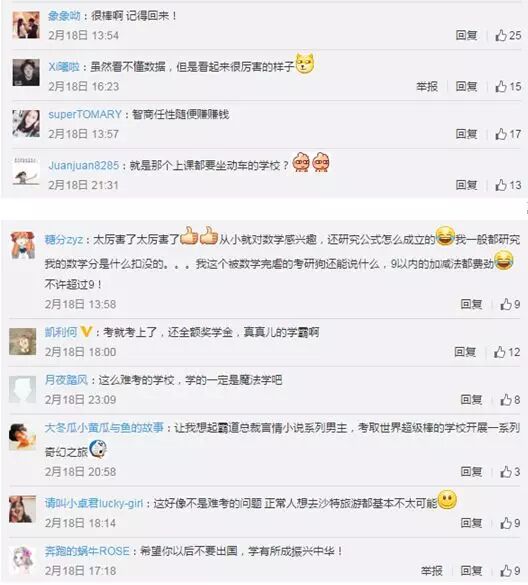Image resolution: width=528 pixels, height=585 pixels.
Task: Like 奔跑的蜗牛ROSE's comment
Action: [x=510, y=571]
